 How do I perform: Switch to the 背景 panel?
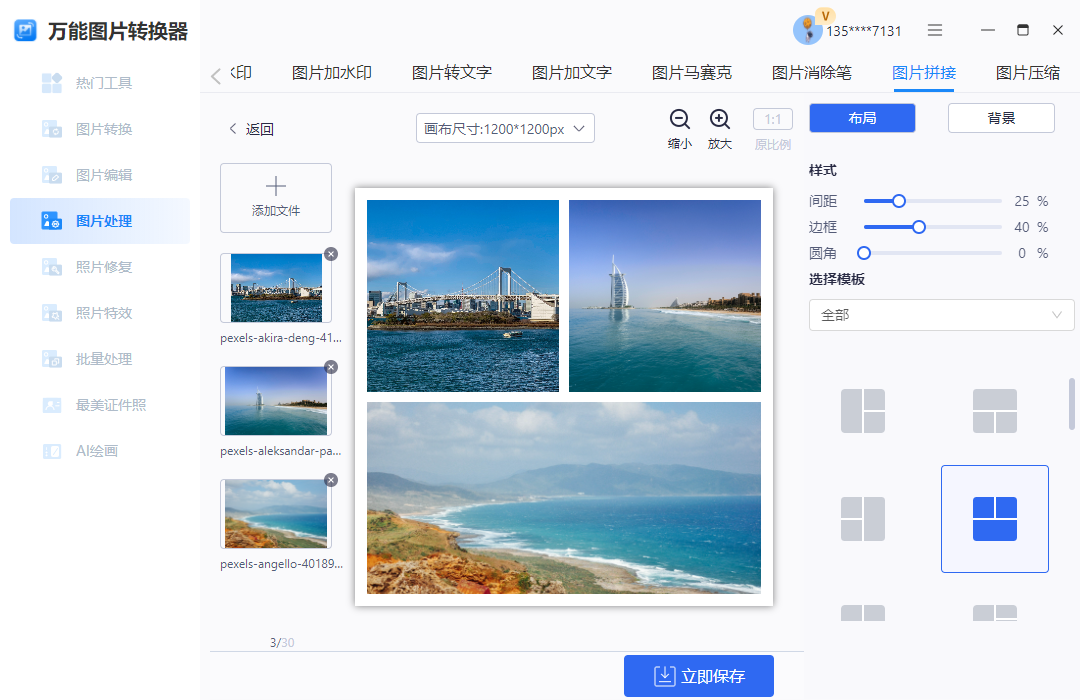click(x=1000, y=117)
